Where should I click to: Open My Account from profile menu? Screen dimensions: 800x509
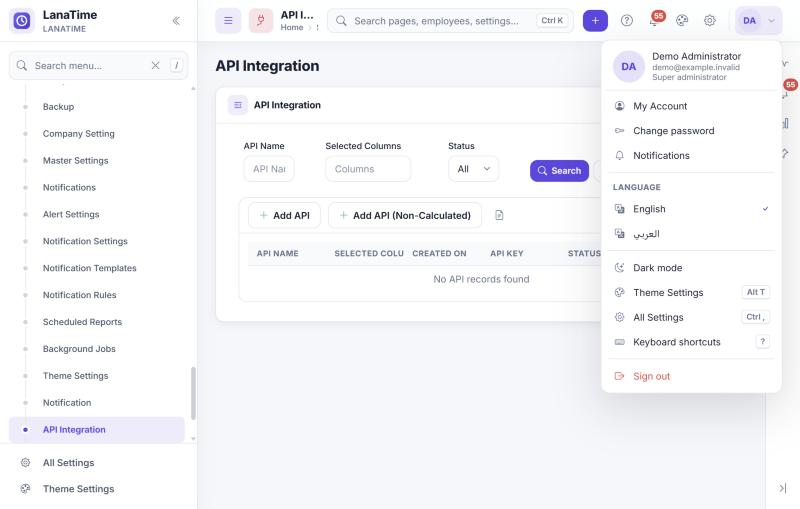691,106
